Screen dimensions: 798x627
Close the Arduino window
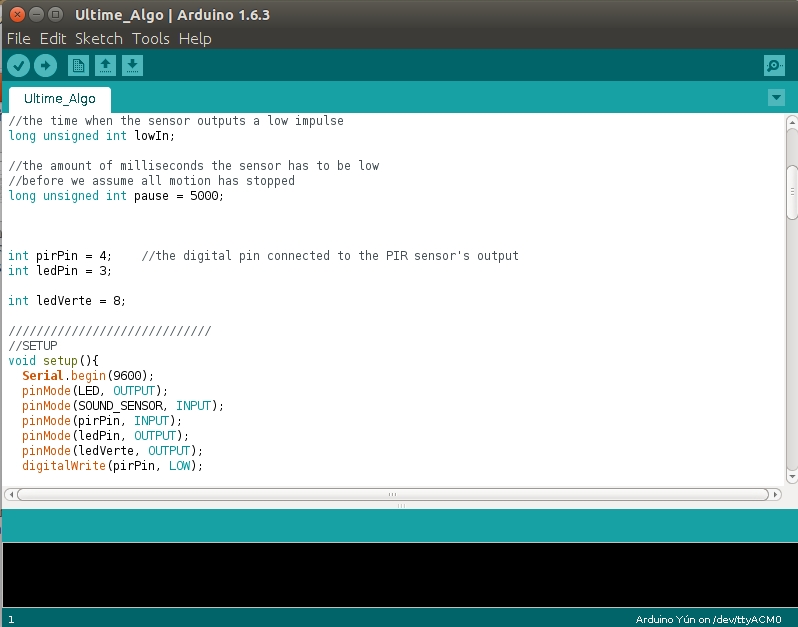click(14, 14)
